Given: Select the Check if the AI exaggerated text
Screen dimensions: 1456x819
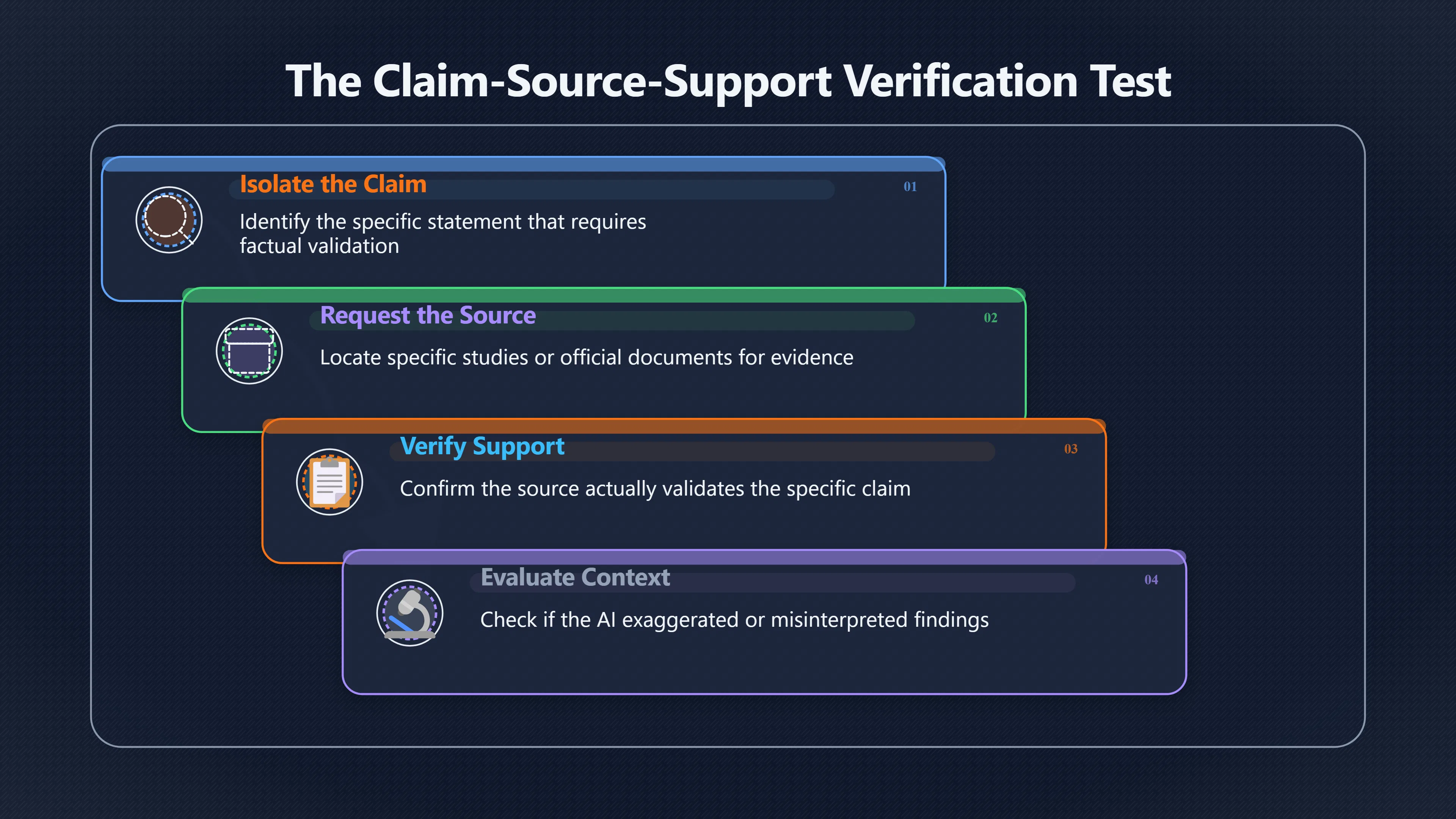Looking at the screenshot, I should click(x=734, y=620).
